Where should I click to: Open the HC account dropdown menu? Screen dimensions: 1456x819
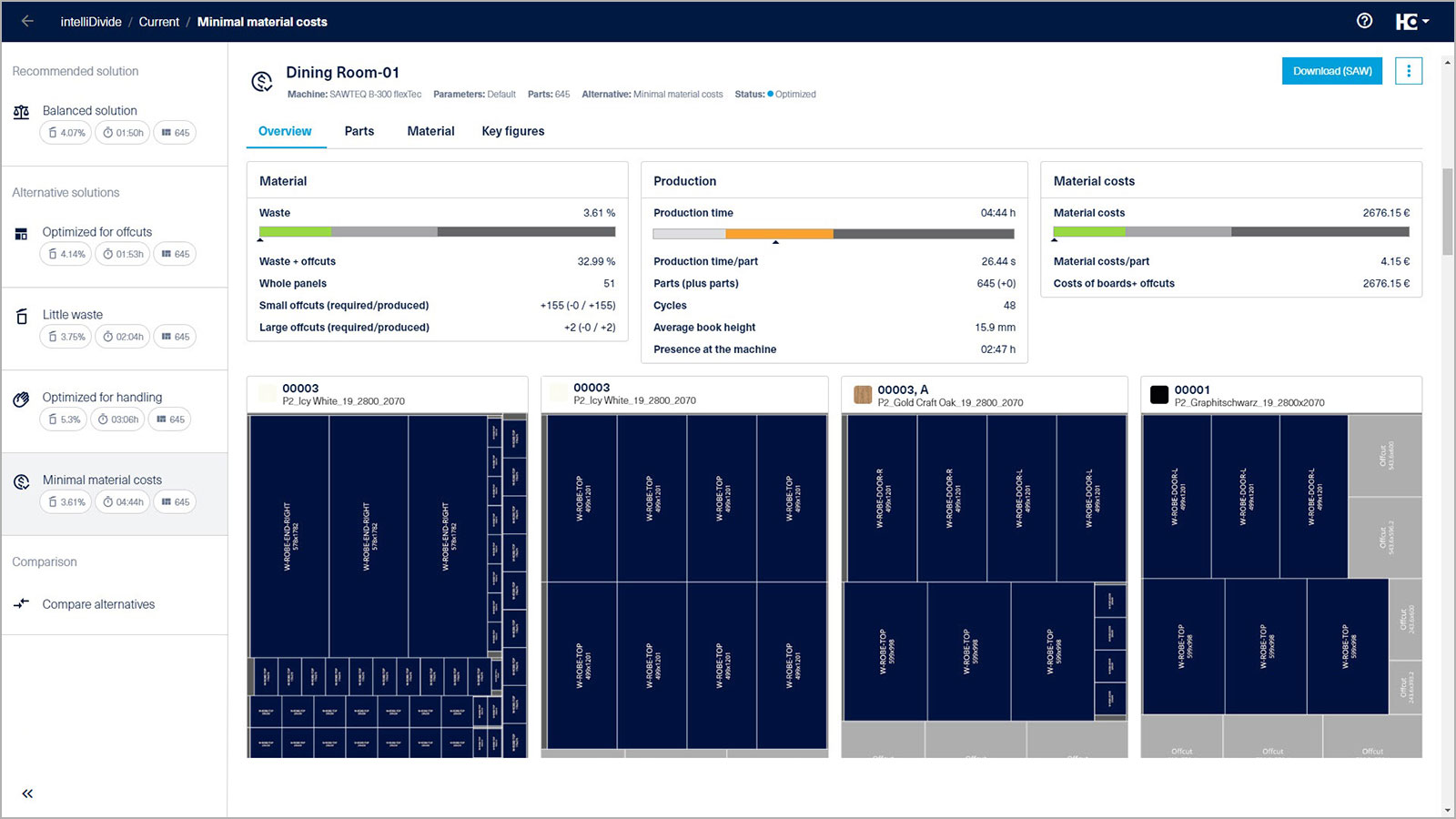pyautogui.click(x=1411, y=21)
